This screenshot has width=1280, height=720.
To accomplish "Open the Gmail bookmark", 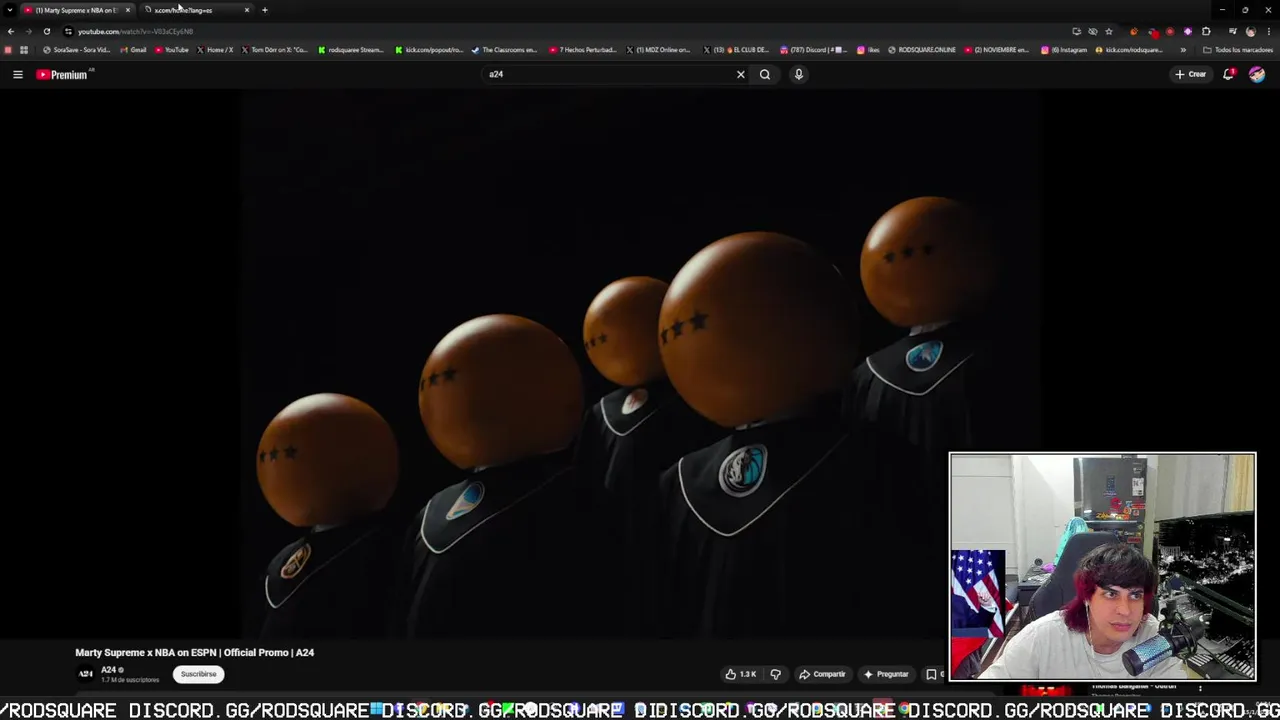I will [x=132, y=50].
